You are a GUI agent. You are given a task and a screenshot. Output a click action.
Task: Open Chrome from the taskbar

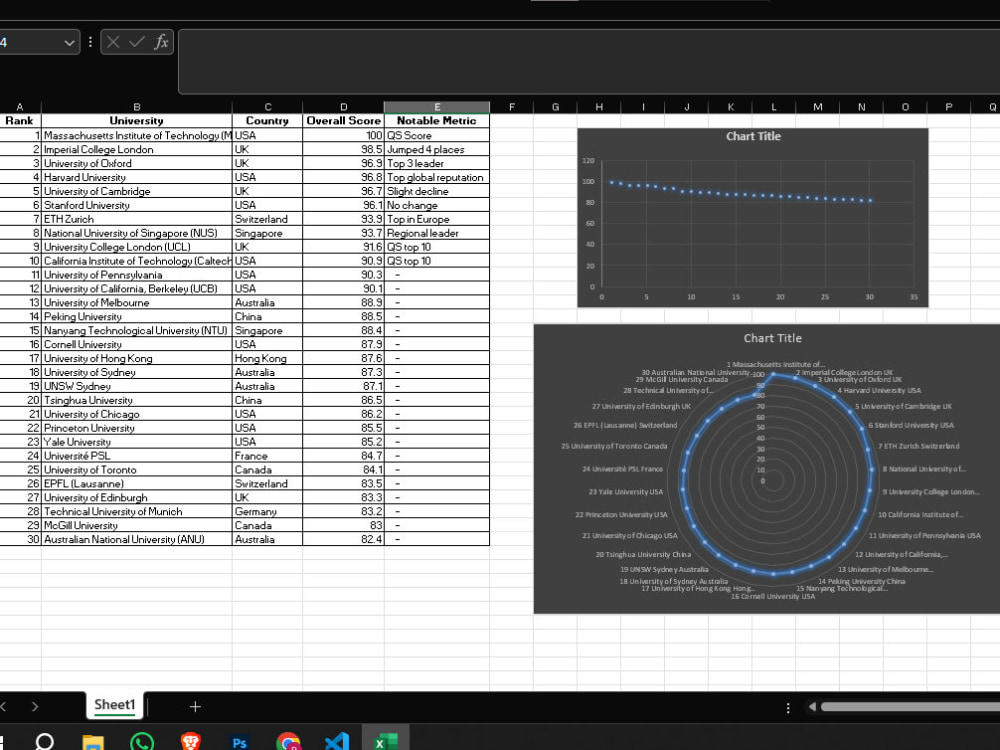coord(288,742)
